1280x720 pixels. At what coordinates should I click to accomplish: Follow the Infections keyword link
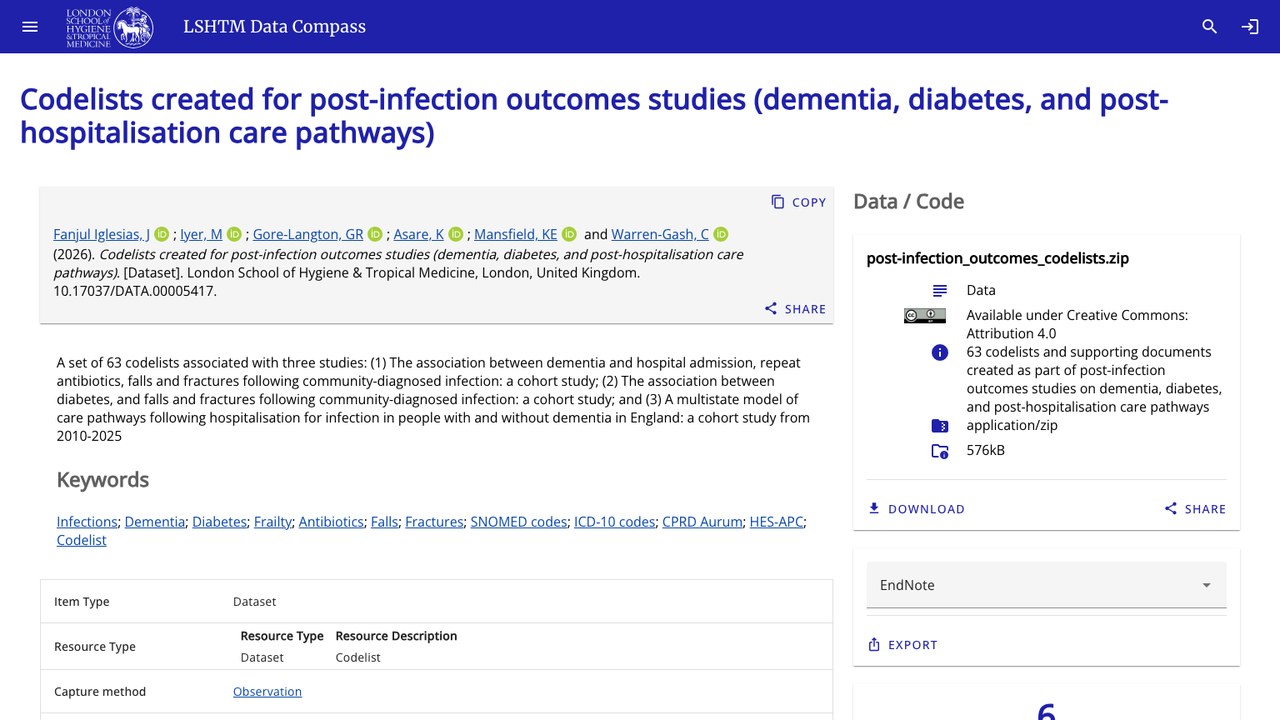pos(87,522)
